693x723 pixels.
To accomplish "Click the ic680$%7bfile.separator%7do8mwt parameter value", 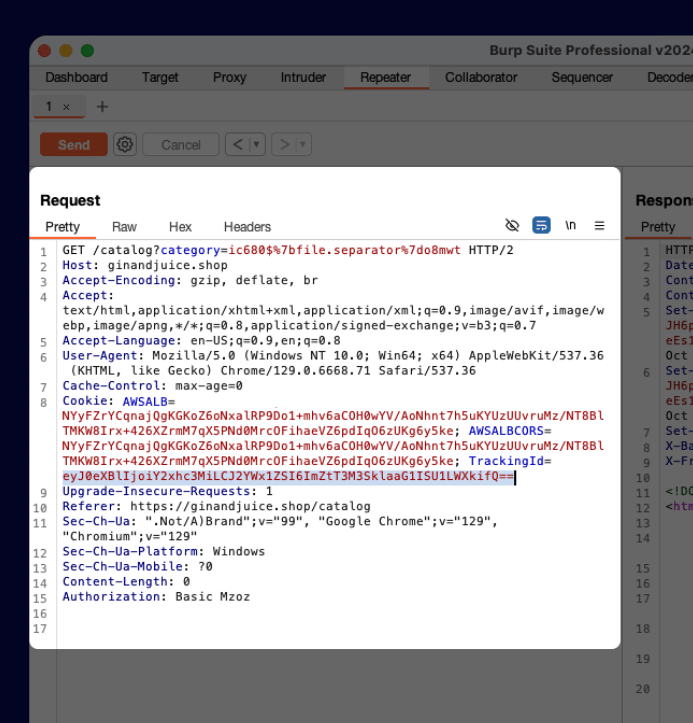I will (344, 250).
